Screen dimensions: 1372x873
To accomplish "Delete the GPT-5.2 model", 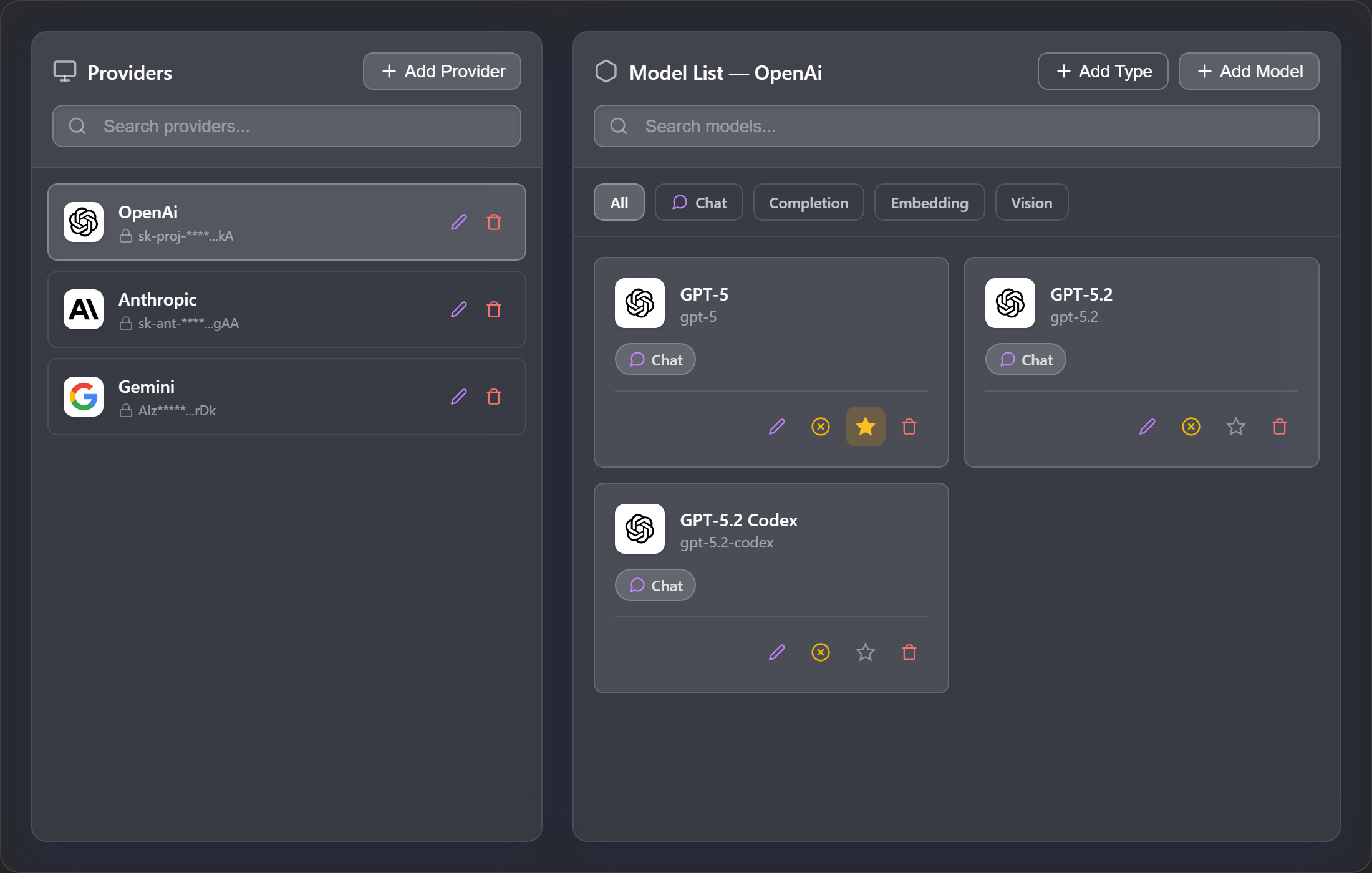I will click(x=1280, y=427).
